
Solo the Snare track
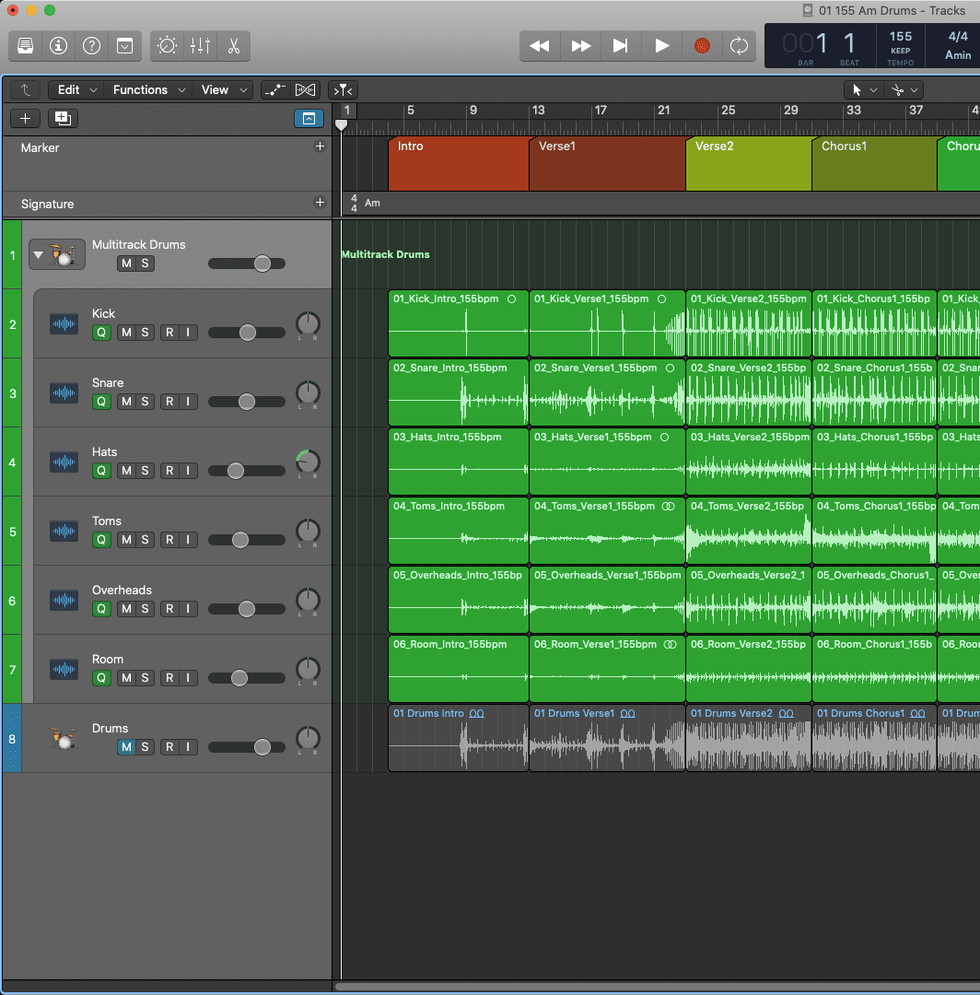click(x=145, y=402)
